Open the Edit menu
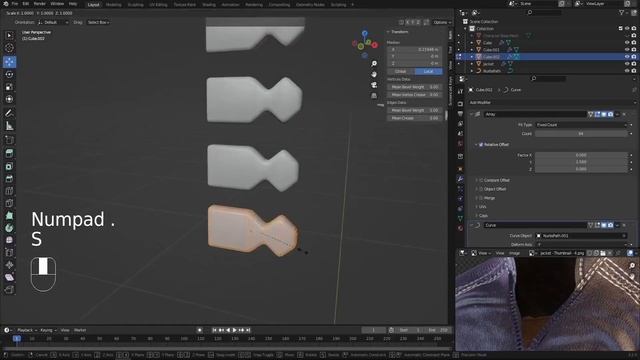Image resolution: width=640 pixels, height=360 pixels. click(x=26, y=4)
